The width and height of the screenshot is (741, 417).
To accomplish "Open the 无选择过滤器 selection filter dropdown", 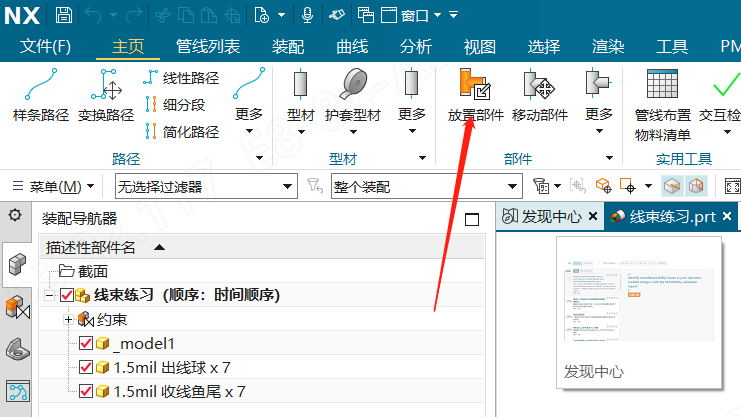I will click(207, 187).
